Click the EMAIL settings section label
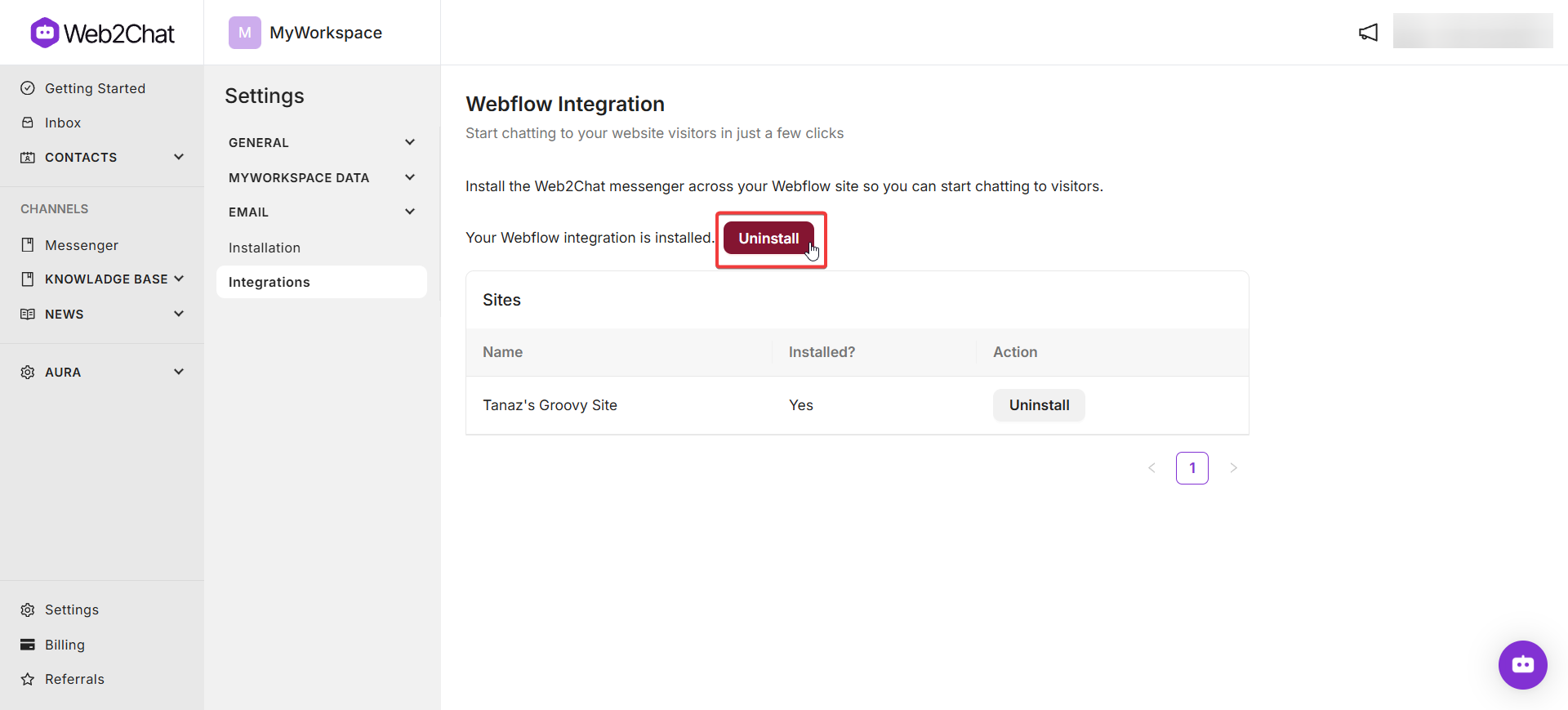 coord(248,212)
